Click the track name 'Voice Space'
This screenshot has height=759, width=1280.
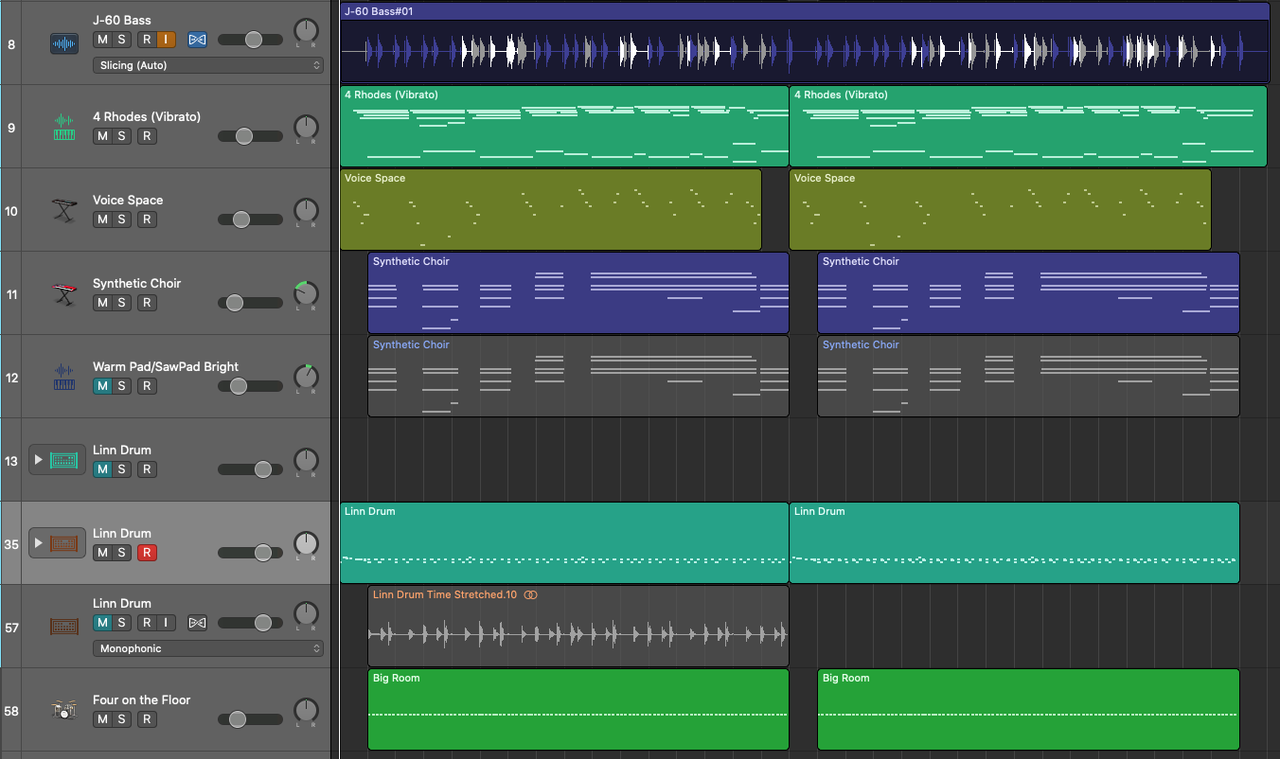[128, 200]
